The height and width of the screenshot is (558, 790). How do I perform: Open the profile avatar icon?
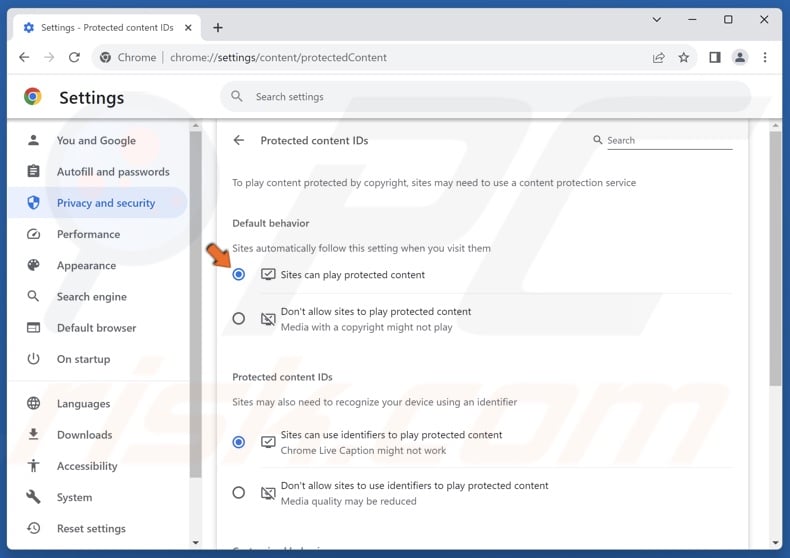point(740,57)
